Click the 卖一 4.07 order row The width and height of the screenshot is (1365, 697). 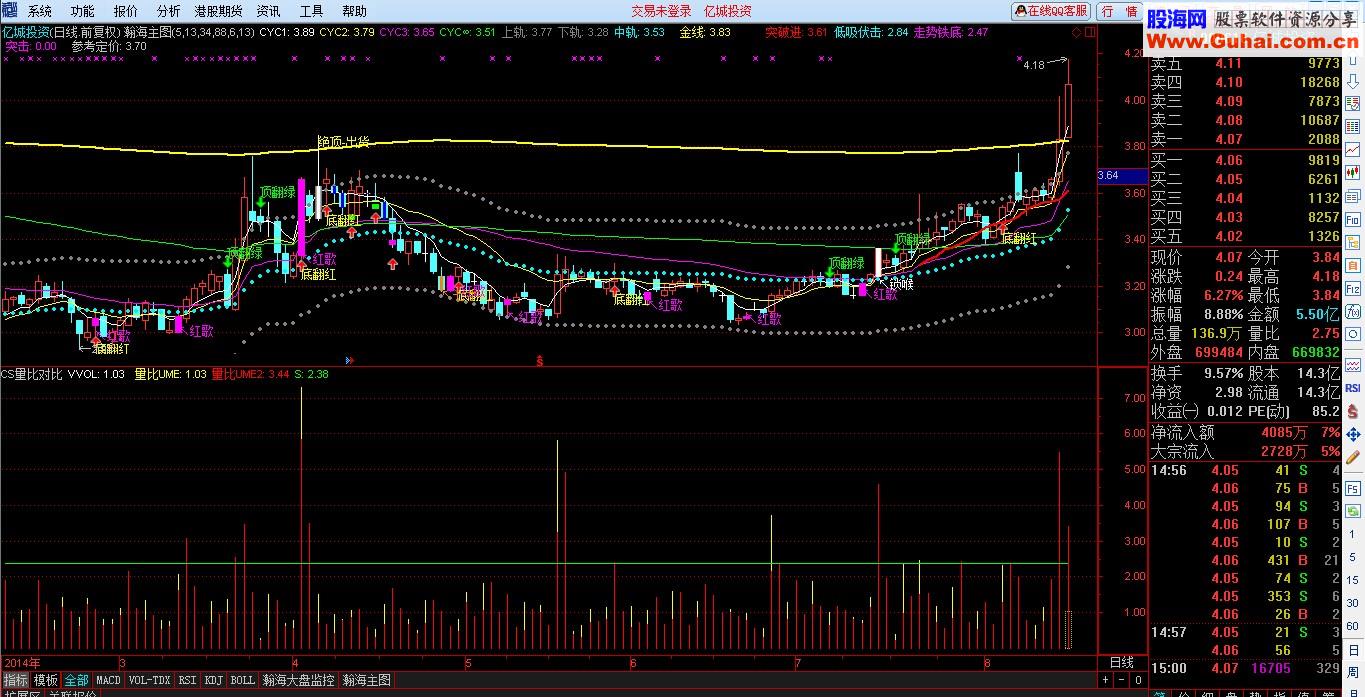click(1245, 139)
